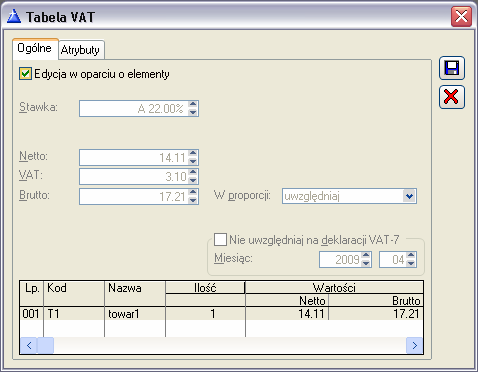Increase Stawka with up arrow

pos(193,104)
